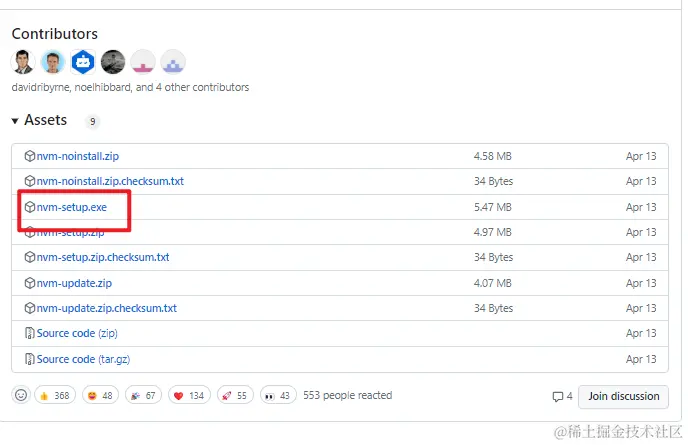Viewport: 688px width, 445px height.
Task: Download nvm-setup.zip.checksum.txt
Action: pos(103,257)
